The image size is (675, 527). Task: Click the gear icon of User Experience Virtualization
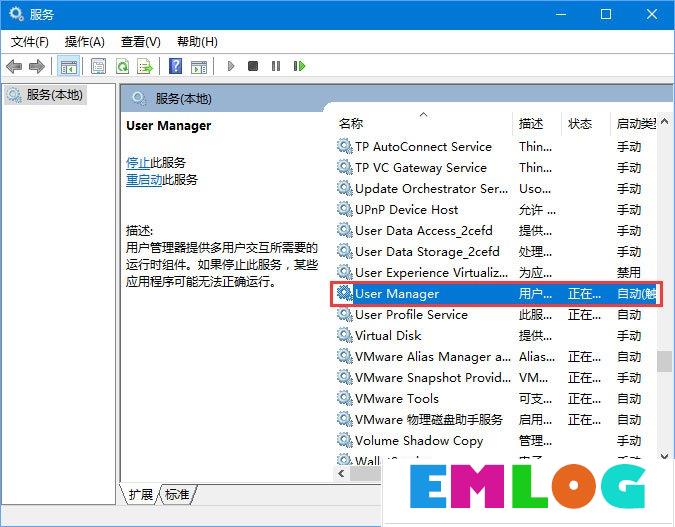[345, 272]
